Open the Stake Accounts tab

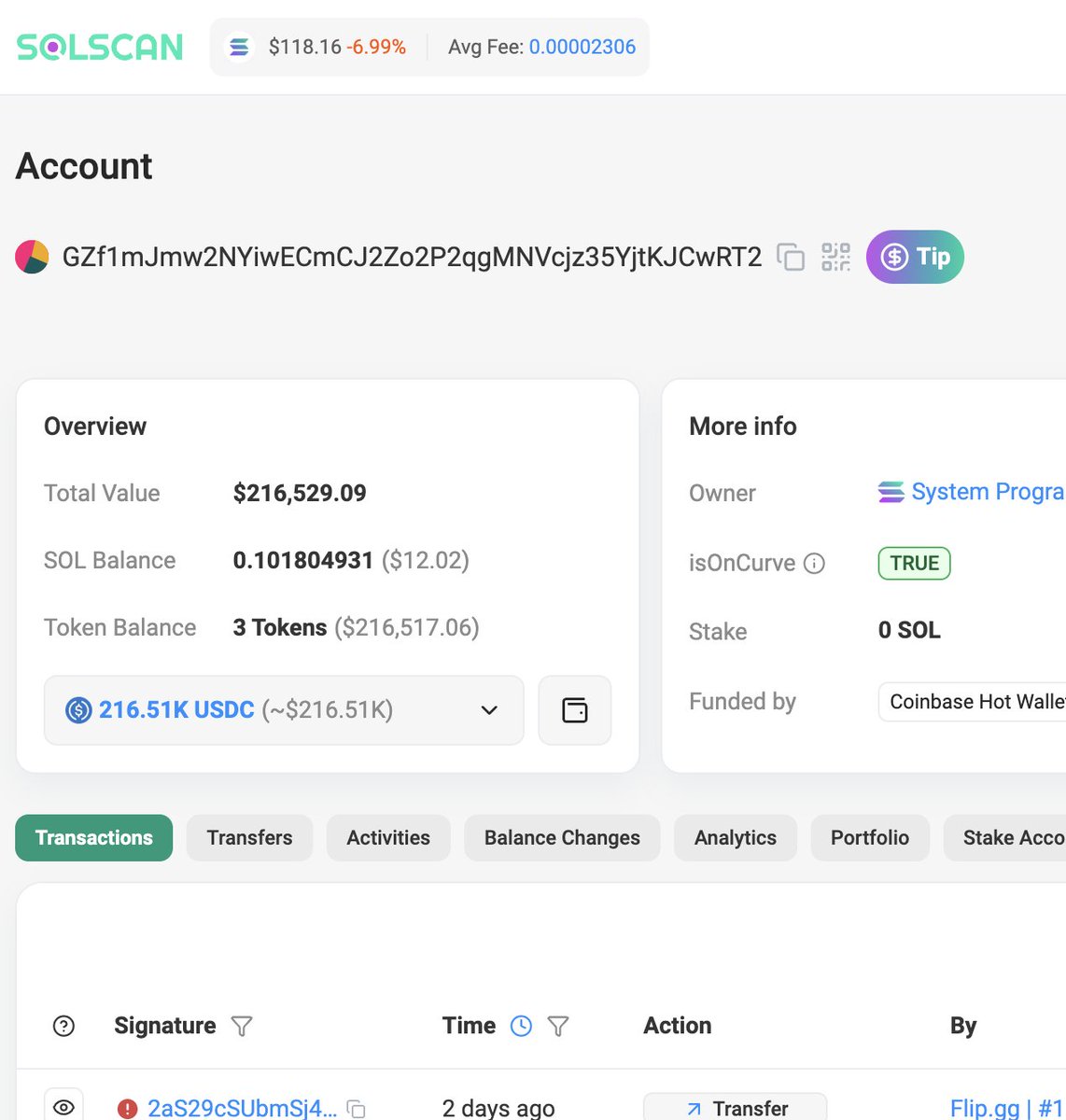point(1005,838)
